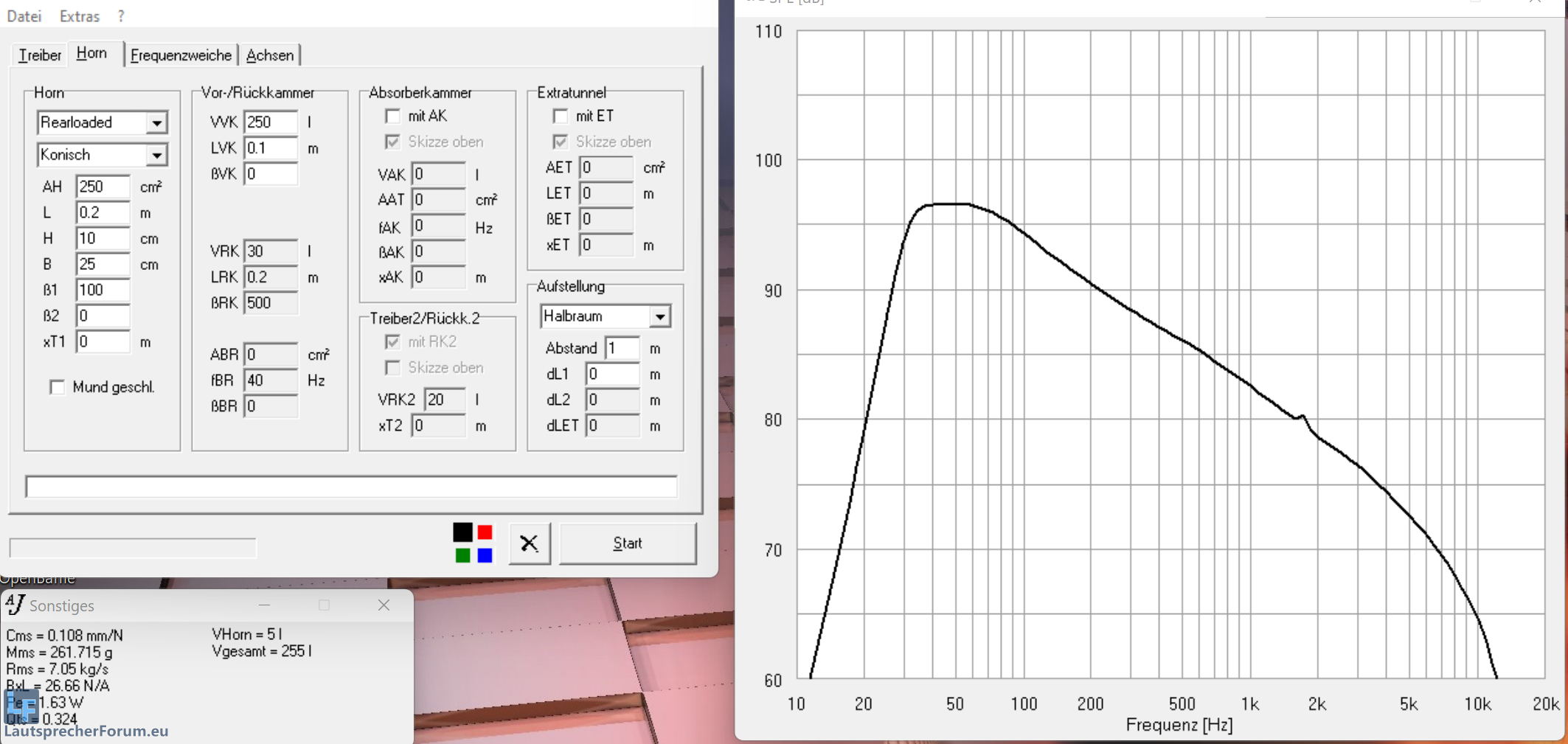Tick the 'Mund geschl.' checkbox
This screenshot has width=1568, height=744.
click(x=57, y=387)
